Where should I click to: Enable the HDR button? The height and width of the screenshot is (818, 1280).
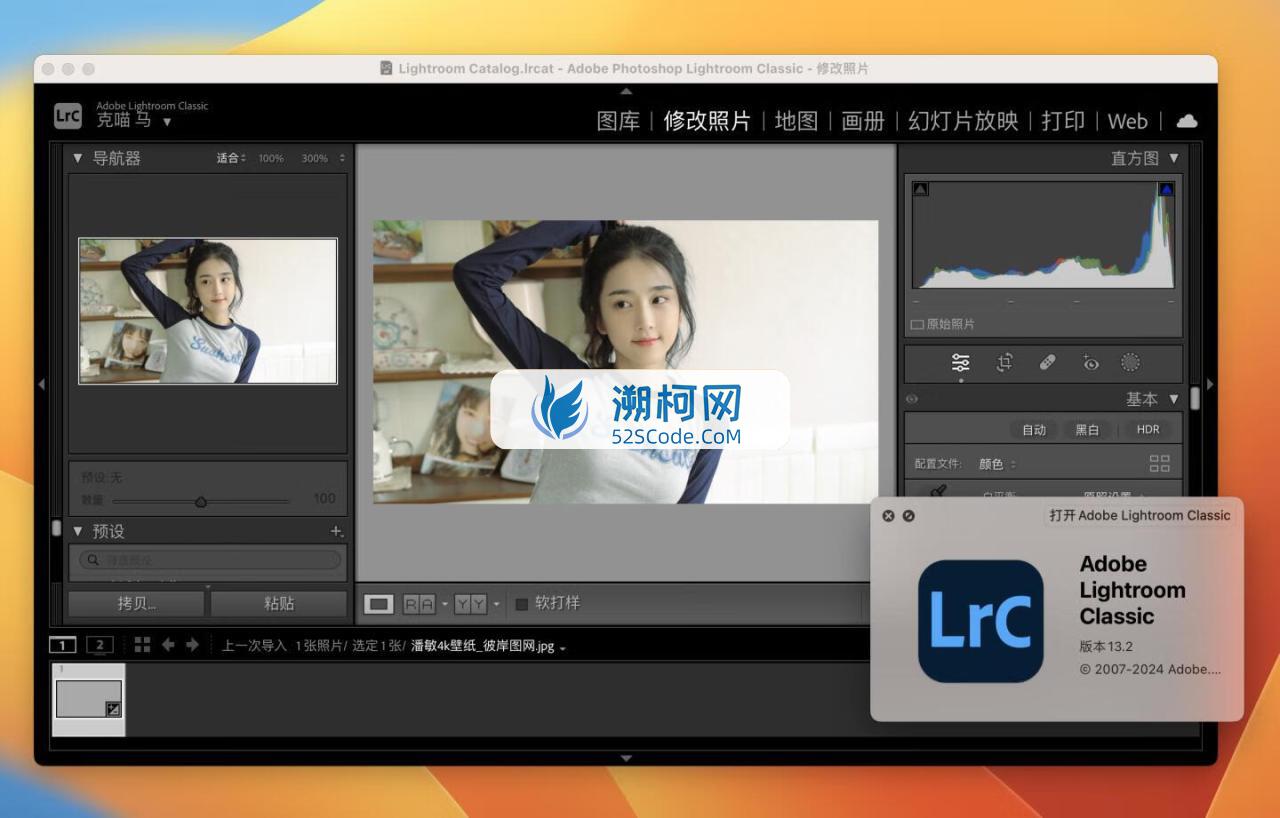(1148, 429)
